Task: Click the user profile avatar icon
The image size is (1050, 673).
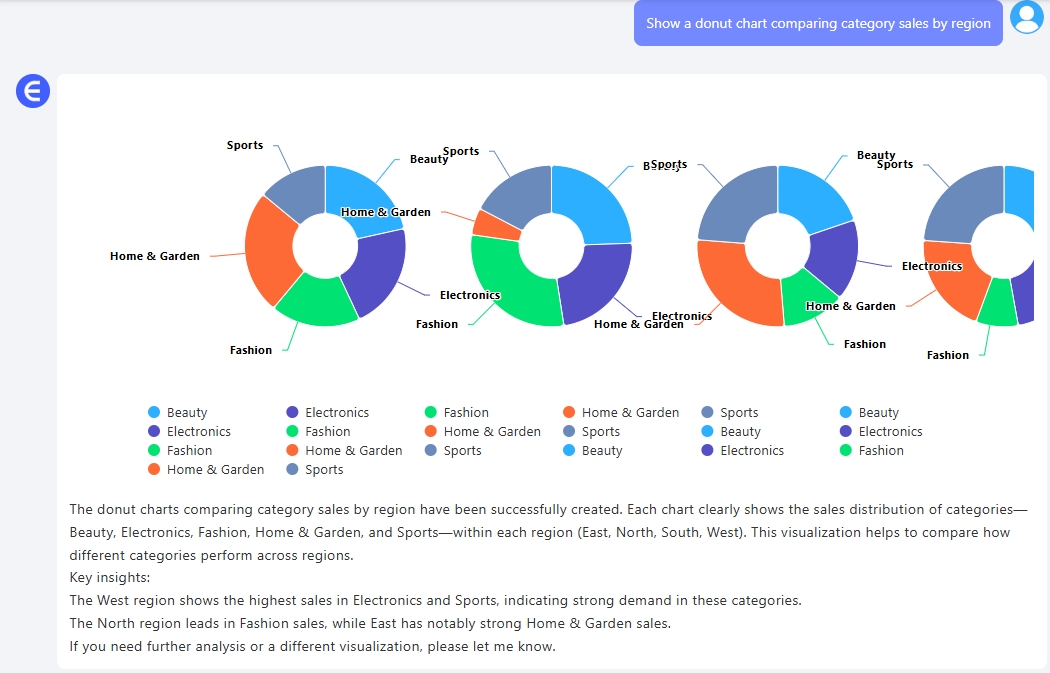Action: point(1026,18)
